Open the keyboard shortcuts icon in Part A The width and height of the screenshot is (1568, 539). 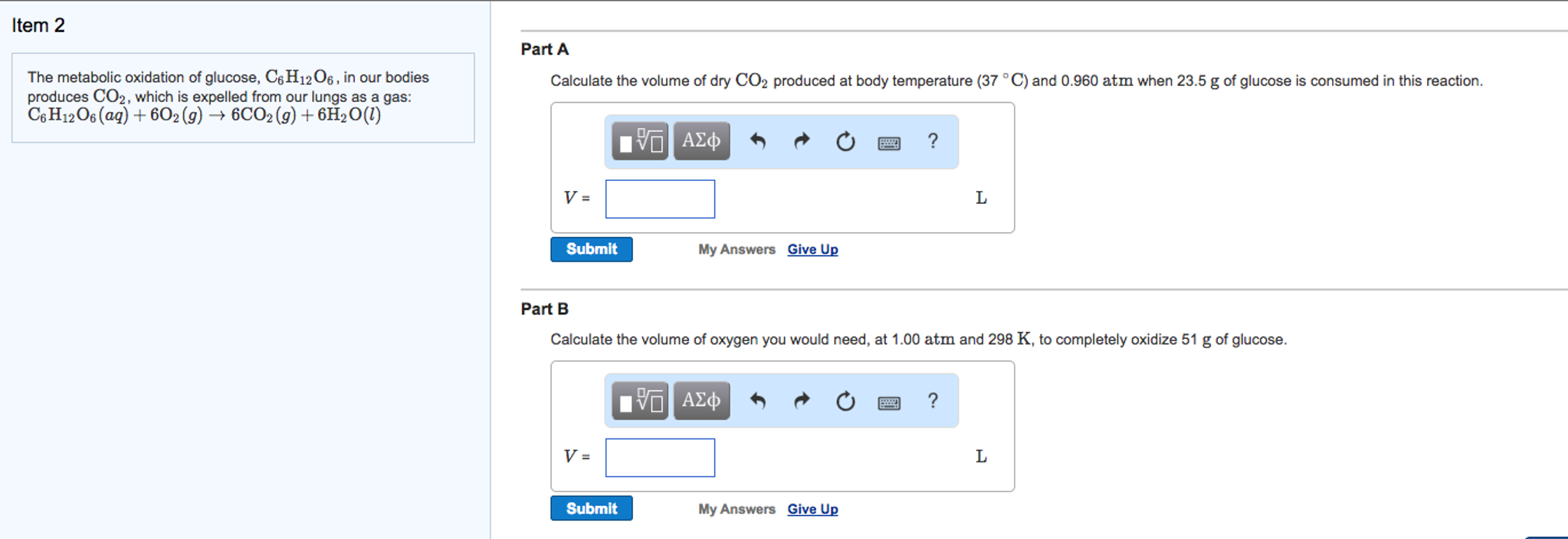(x=889, y=141)
